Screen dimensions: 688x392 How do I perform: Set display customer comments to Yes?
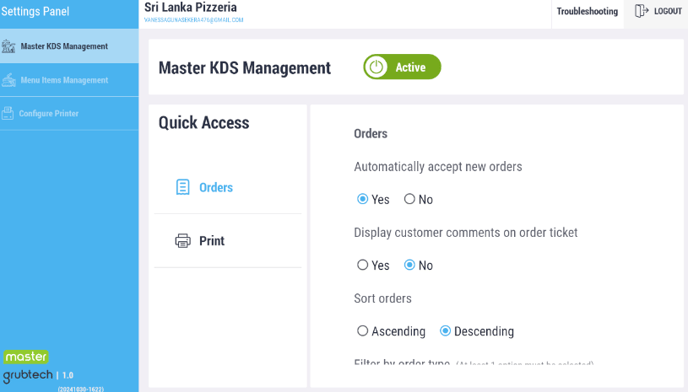[362, 265]
